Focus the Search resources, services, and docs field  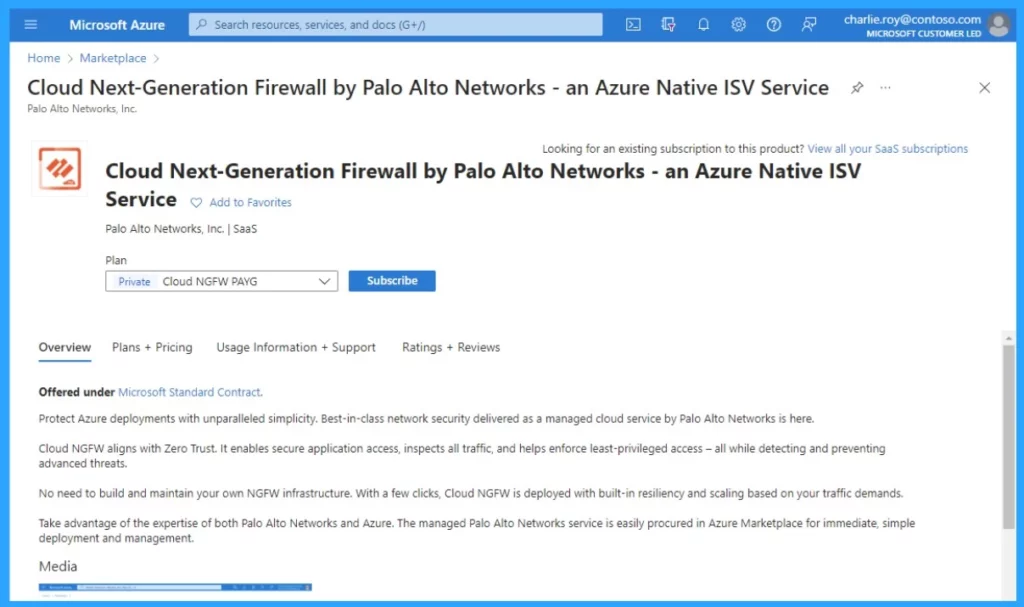pos(396,25)
